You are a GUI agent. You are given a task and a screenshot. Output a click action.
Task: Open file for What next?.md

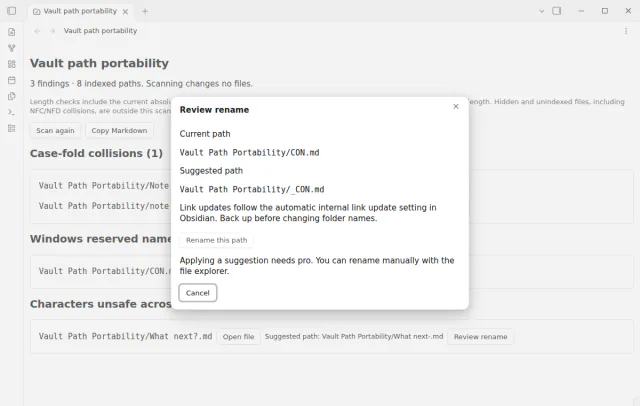click(238, 337)
